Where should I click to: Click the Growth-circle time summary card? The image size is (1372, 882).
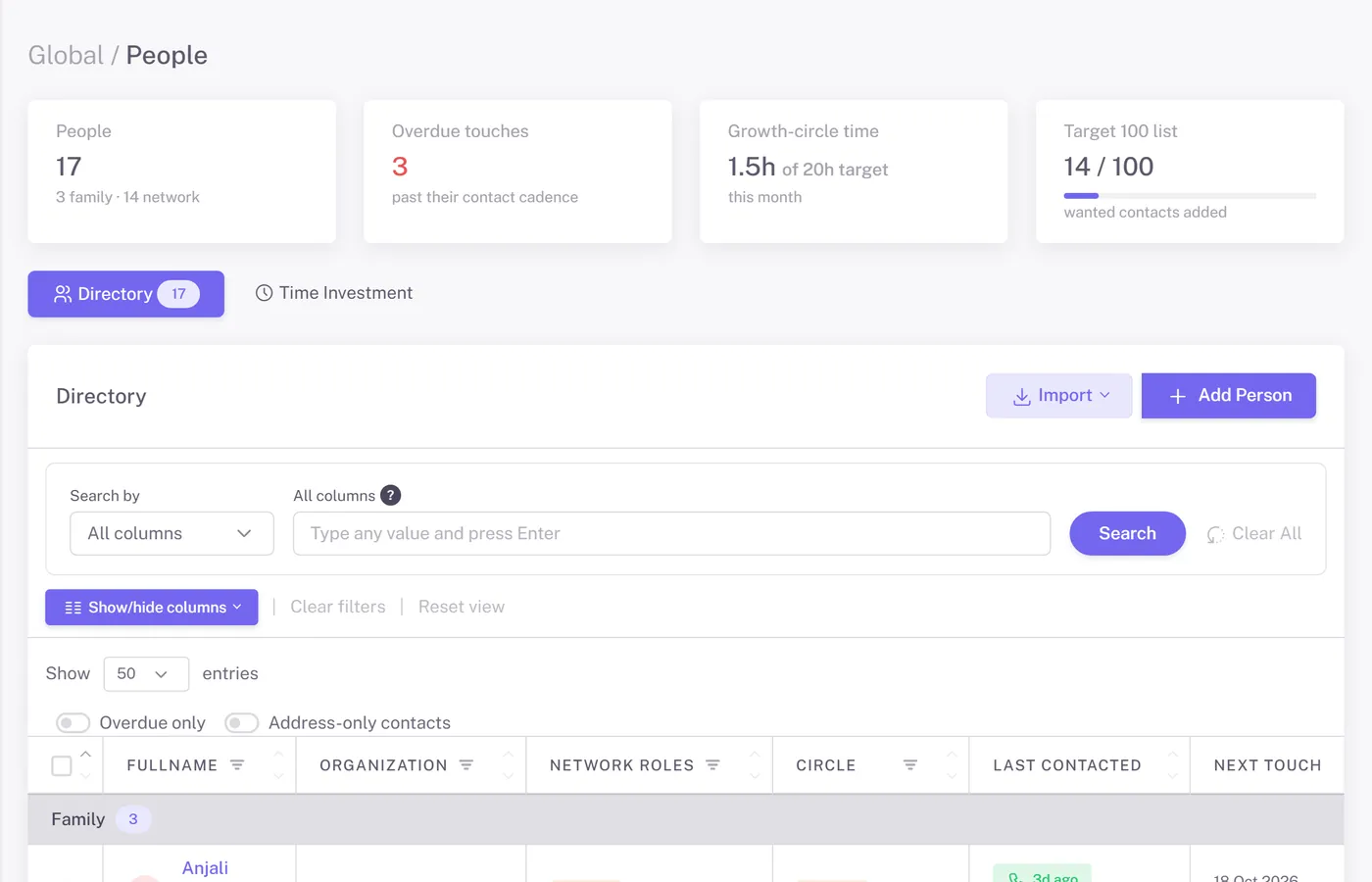click(854, 171)
